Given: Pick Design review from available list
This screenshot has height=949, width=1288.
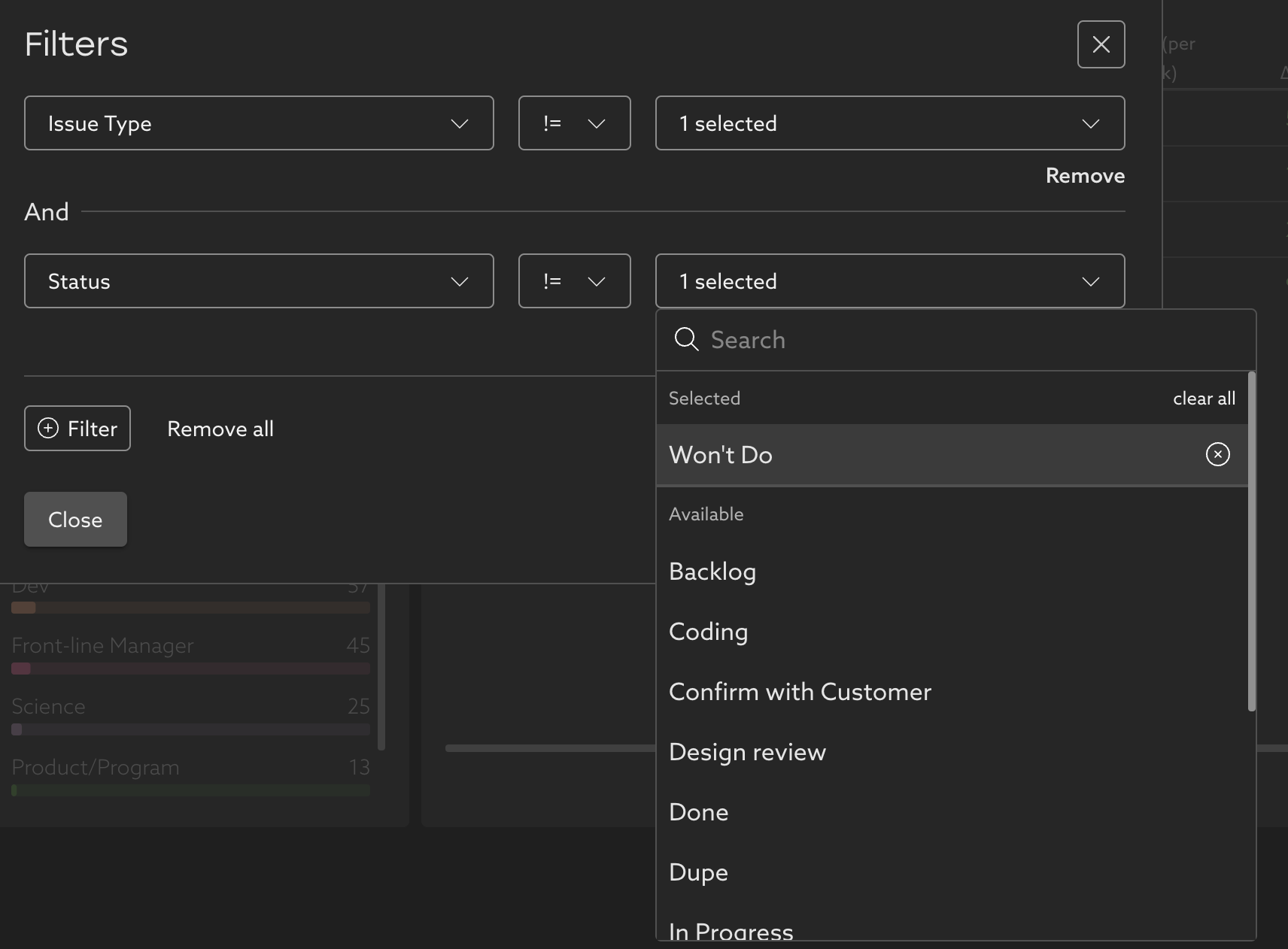Looking at the screenshot, I should [747, 752].
